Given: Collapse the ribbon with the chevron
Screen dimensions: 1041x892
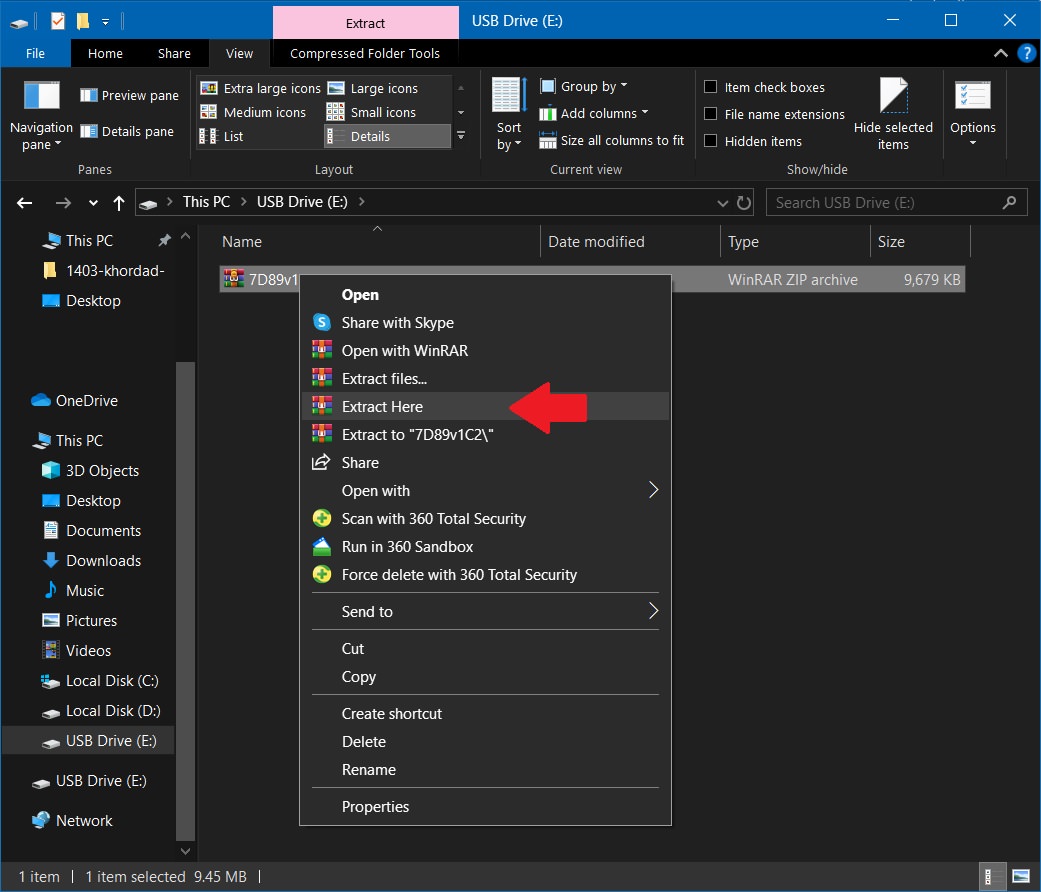Looking at the screenshot, I should coord(1001,53).
